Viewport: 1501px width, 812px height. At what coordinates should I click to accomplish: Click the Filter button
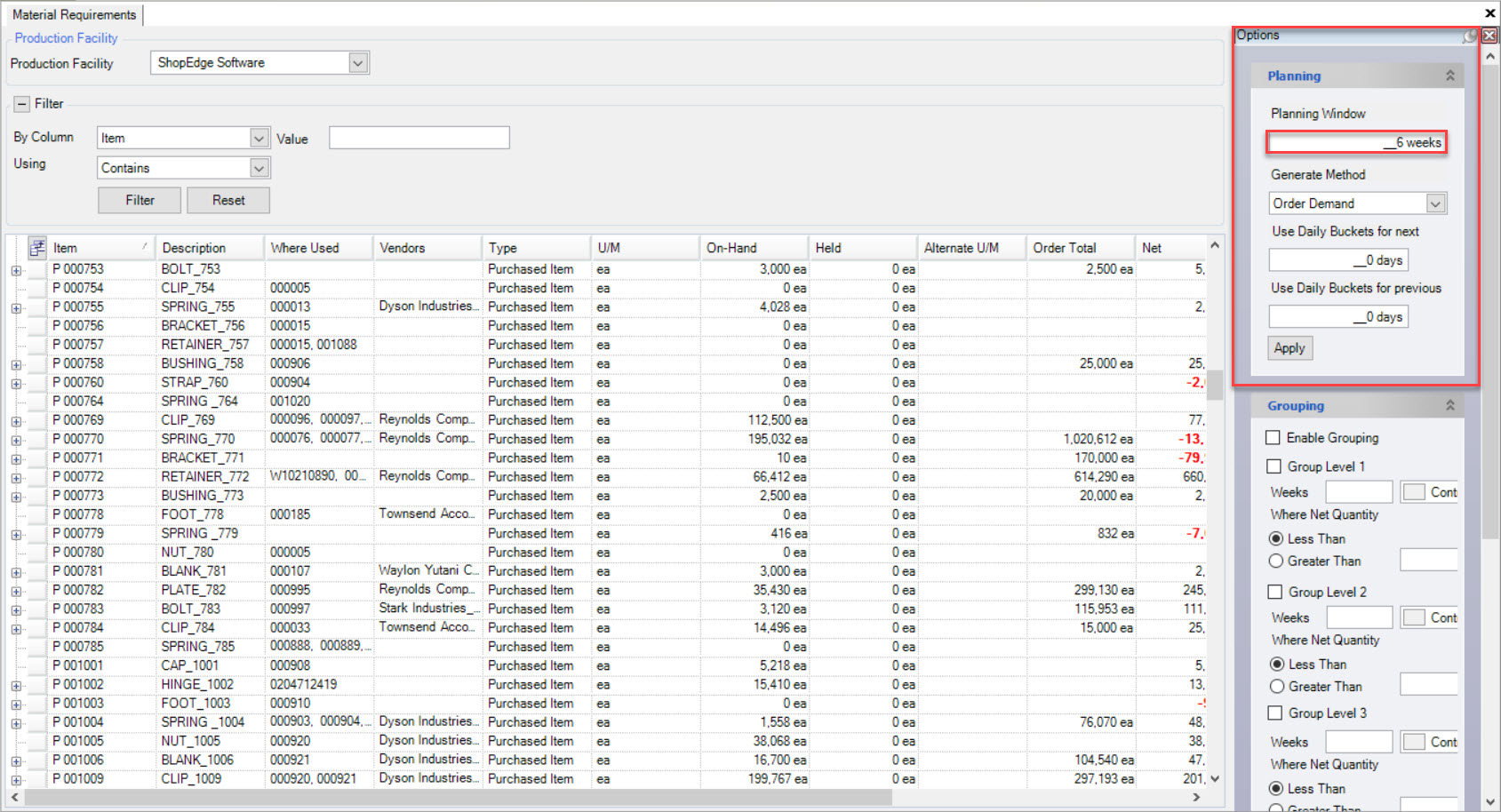(x=140, y=200)
